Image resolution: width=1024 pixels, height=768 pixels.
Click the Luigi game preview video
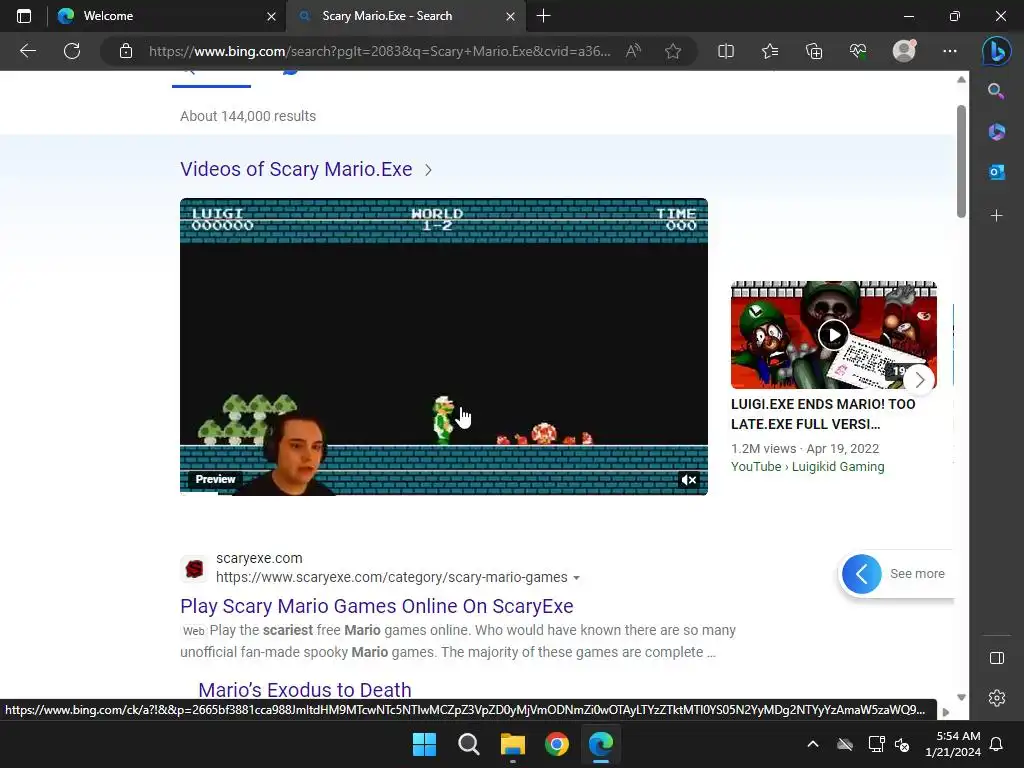[x=444, y=347]
